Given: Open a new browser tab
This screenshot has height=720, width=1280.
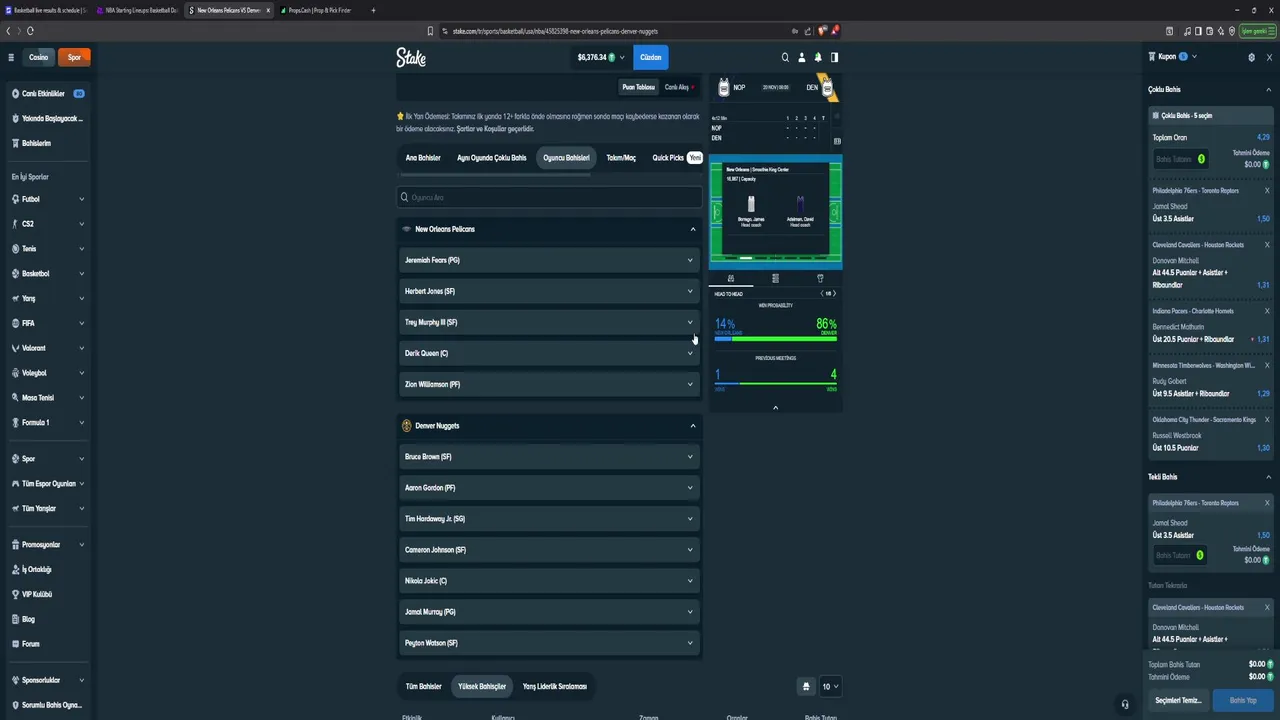Looking at the screenshot, I should coord(373,10).
